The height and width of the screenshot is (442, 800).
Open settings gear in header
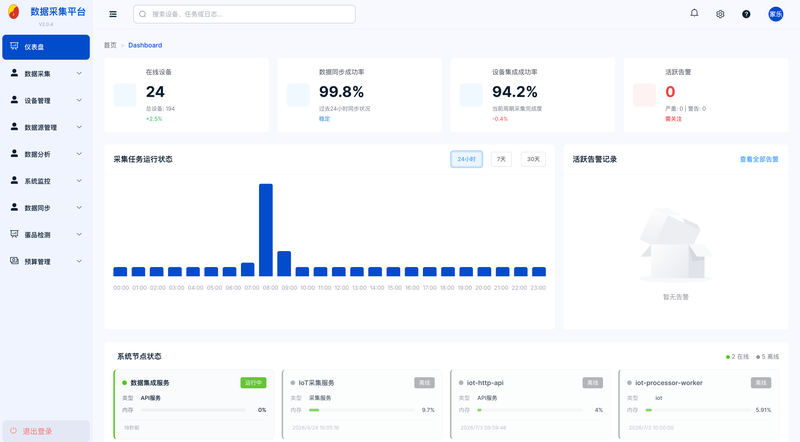[x=720, y=14]
